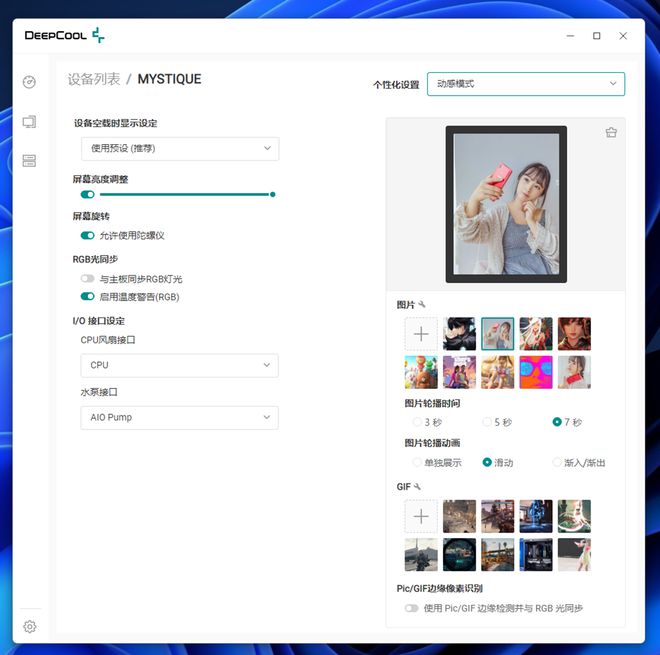Add a new GIF with plus tile
Image resolution: width=660 pixels, height=655 pixels.
[421, 516]
